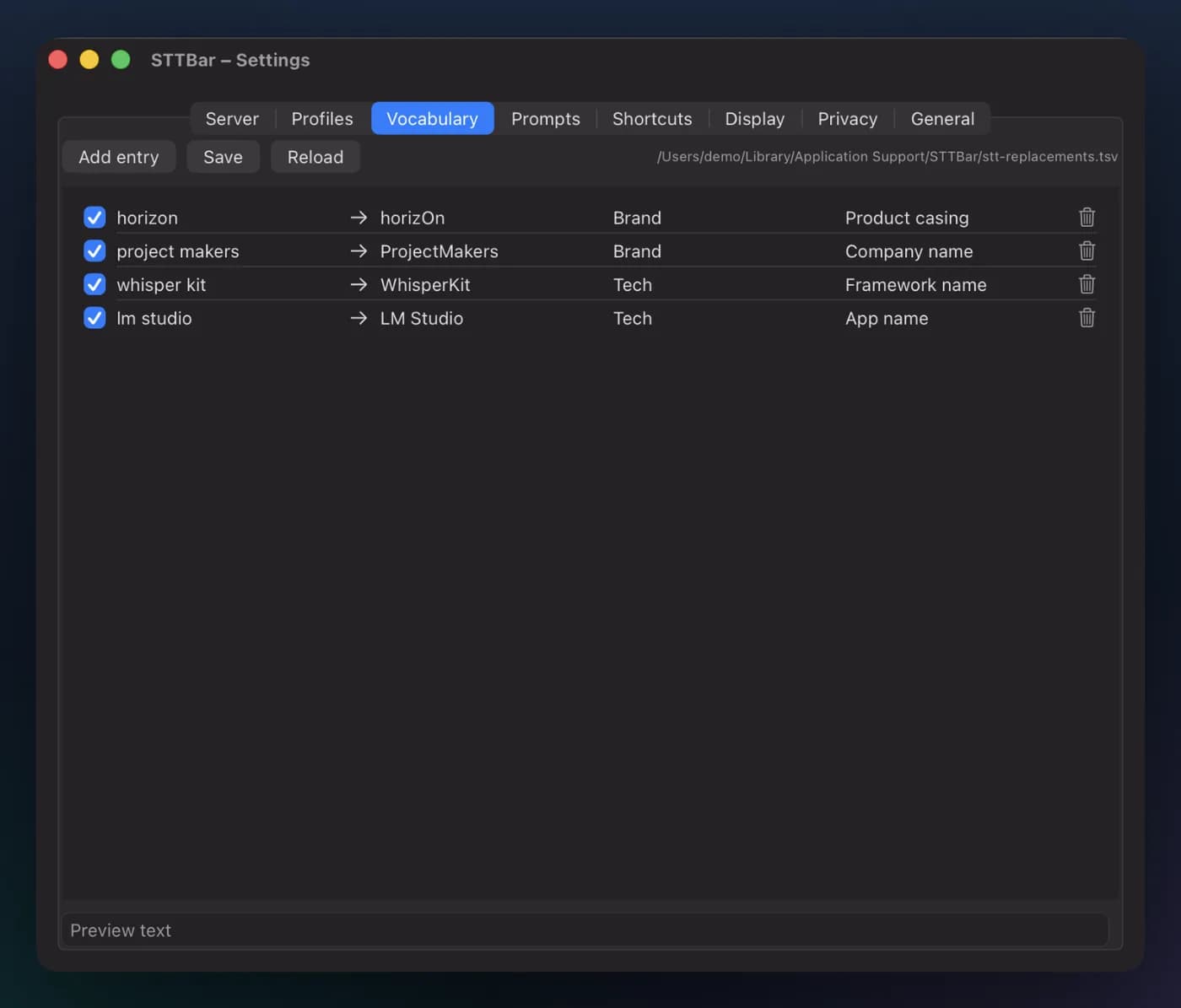Click the 'horizOn' replacement text

(413, 218)
